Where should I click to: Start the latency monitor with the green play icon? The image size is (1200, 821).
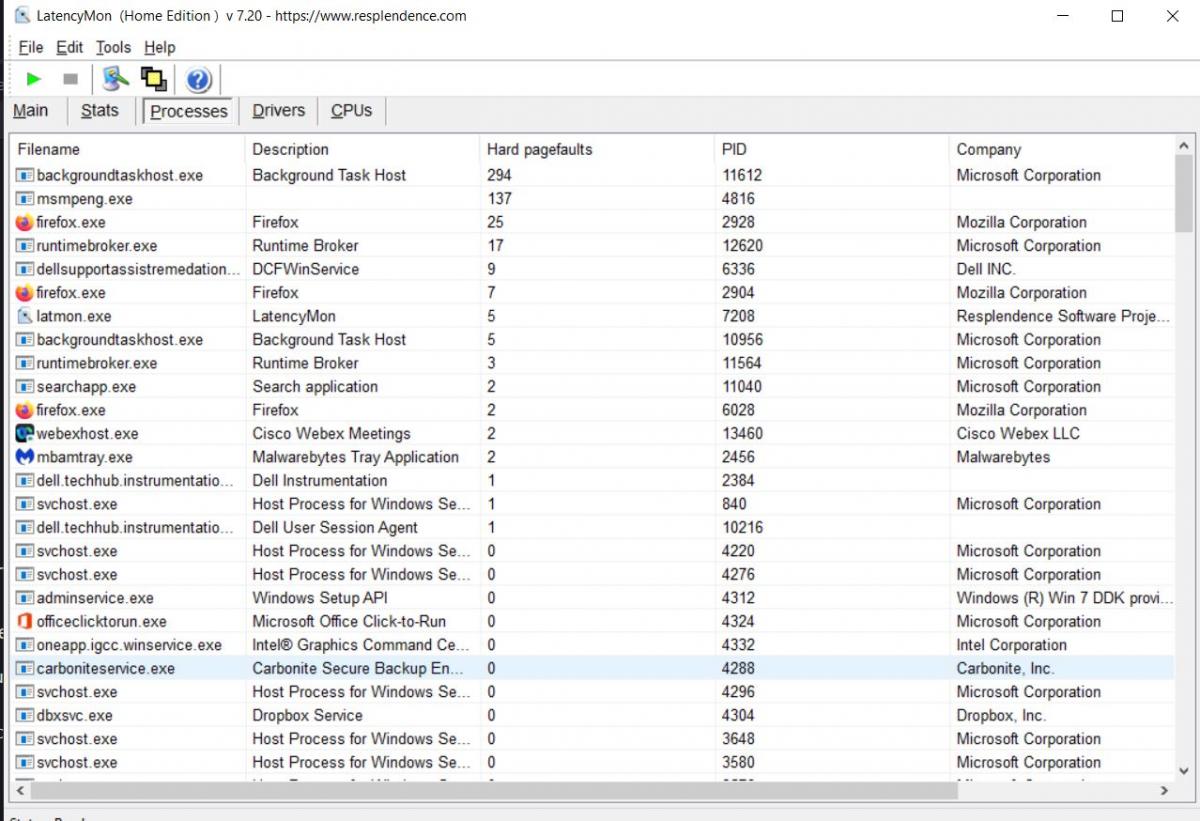tap(34, 79)
